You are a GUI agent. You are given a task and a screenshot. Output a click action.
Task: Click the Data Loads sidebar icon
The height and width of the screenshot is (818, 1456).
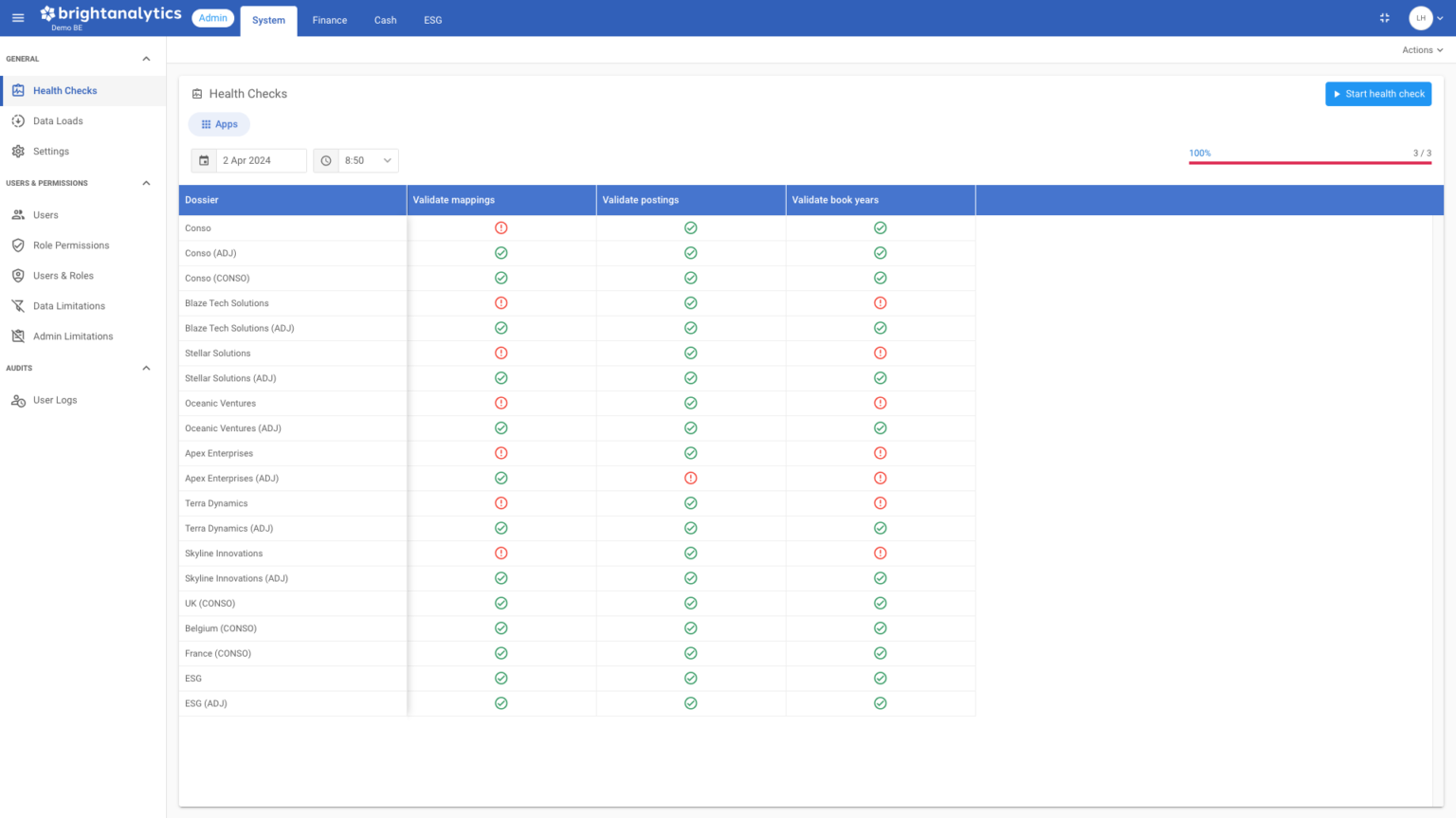click(18, 121)
